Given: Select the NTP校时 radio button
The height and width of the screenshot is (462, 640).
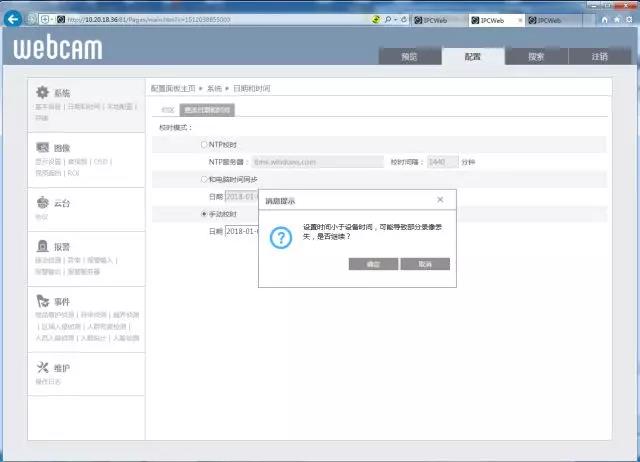Looking at the screenshot, I should 205,144.
